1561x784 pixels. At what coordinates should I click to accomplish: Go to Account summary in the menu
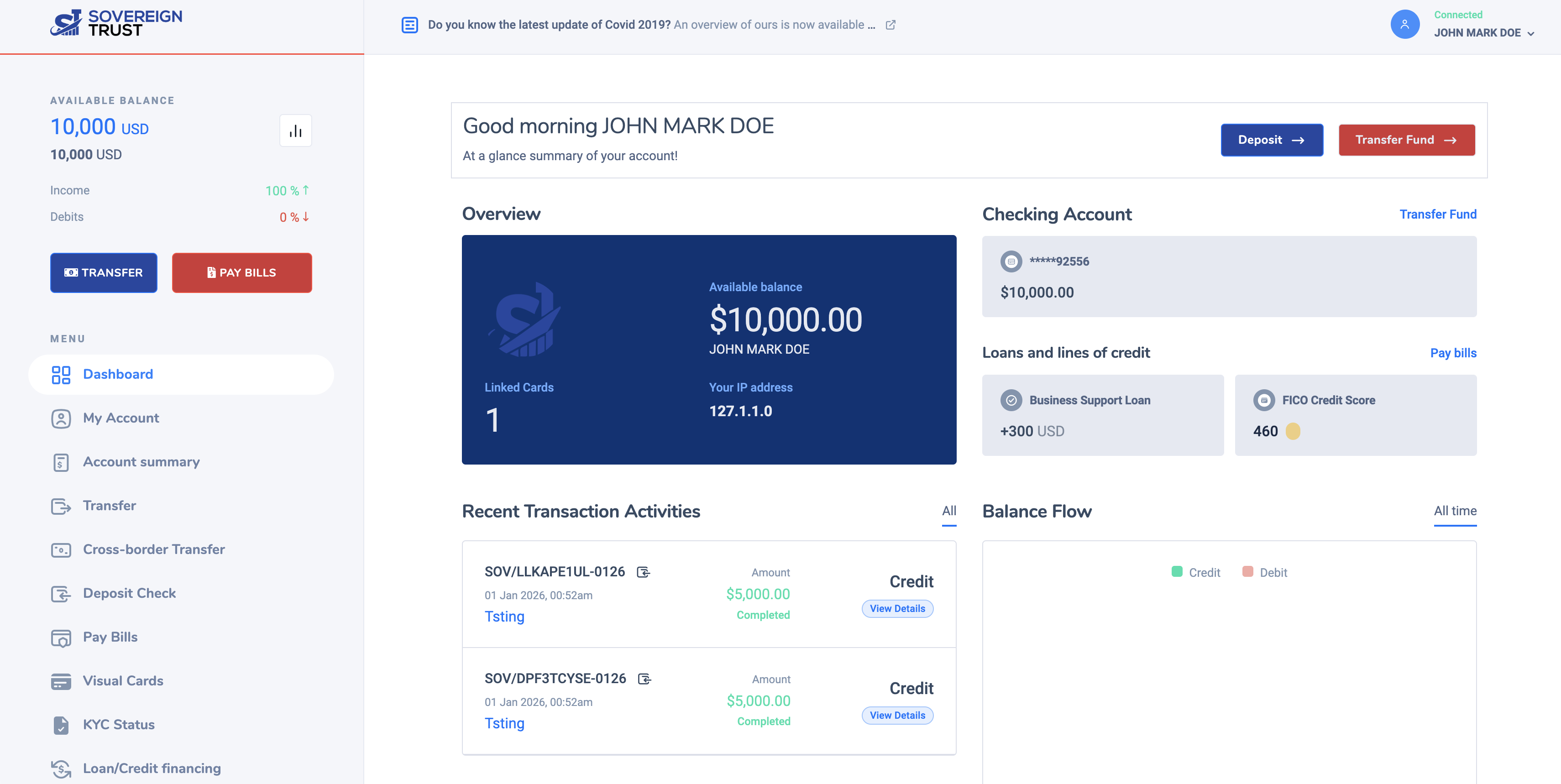point(141,462)
